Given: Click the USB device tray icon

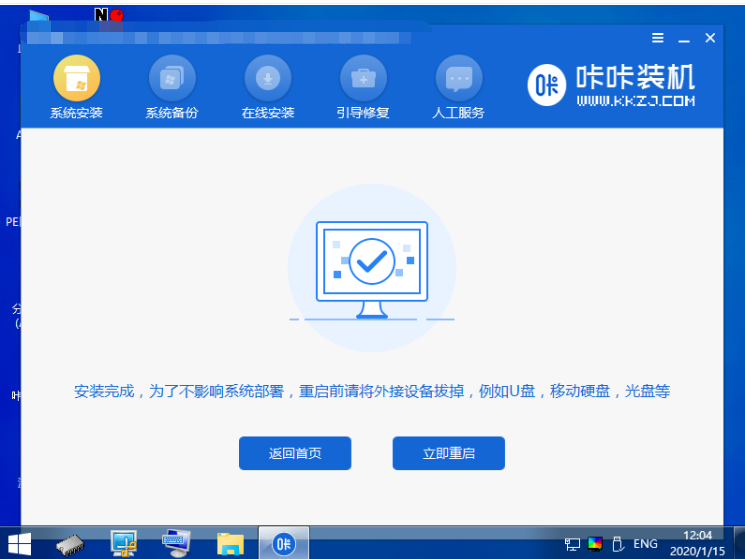Looking at the screenshot, I should 617,544.
